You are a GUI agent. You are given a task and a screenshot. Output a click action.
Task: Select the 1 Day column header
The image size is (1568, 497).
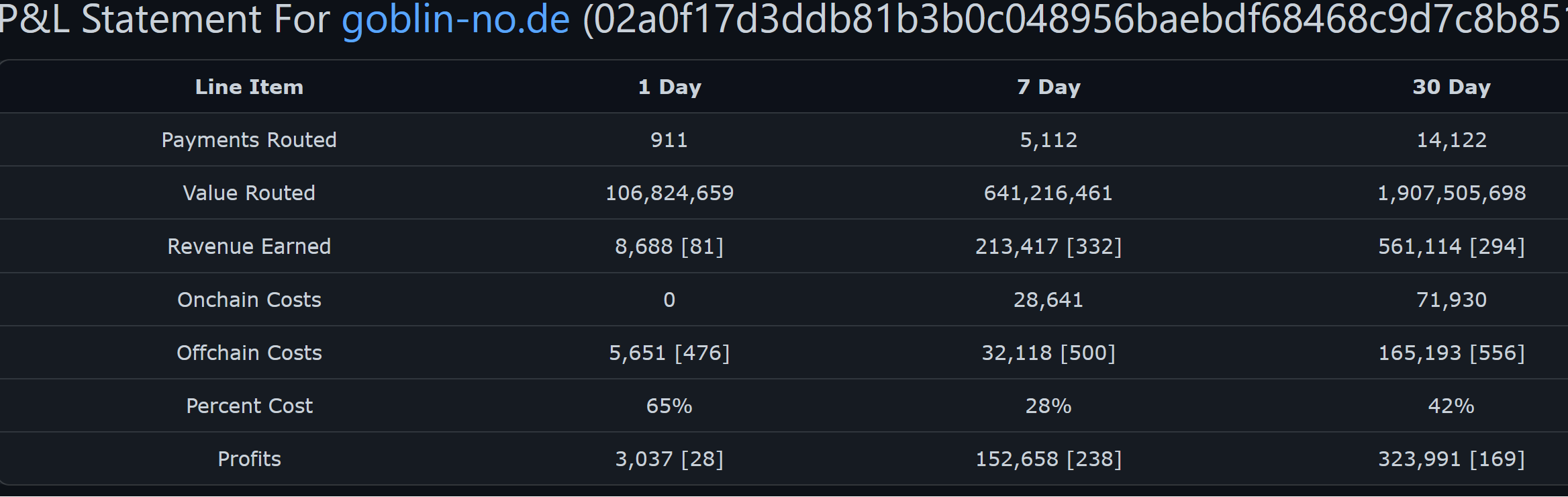[x=669, y=87]
